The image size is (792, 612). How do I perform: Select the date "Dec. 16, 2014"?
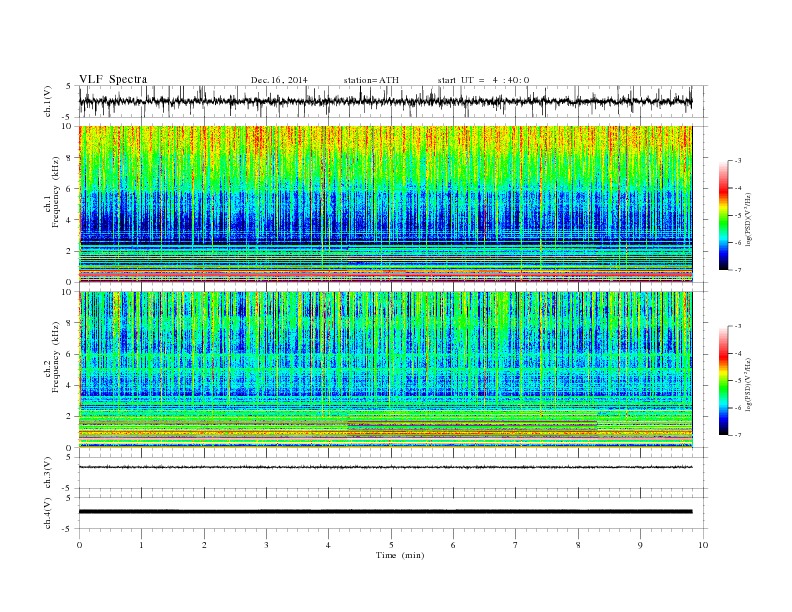(279, 80)
